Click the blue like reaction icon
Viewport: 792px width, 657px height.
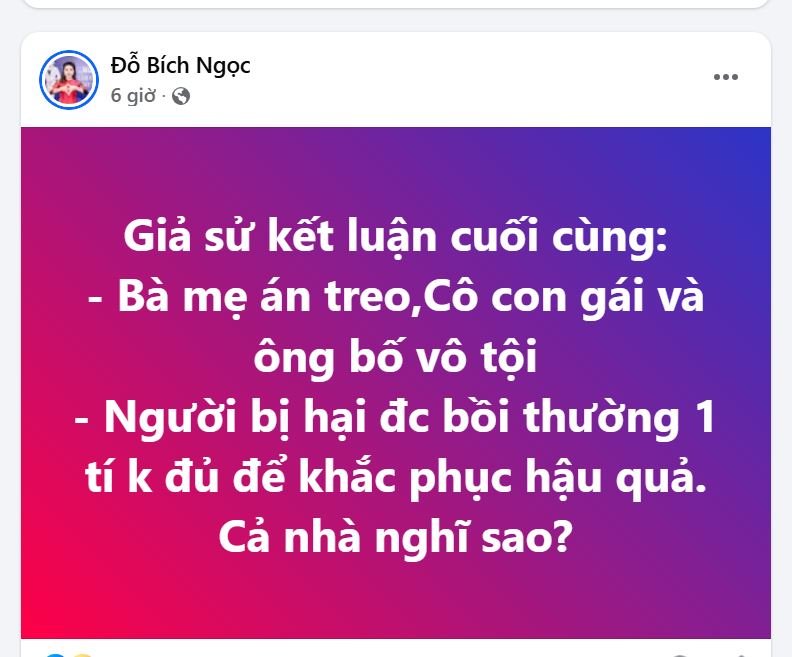coord(56,654)
